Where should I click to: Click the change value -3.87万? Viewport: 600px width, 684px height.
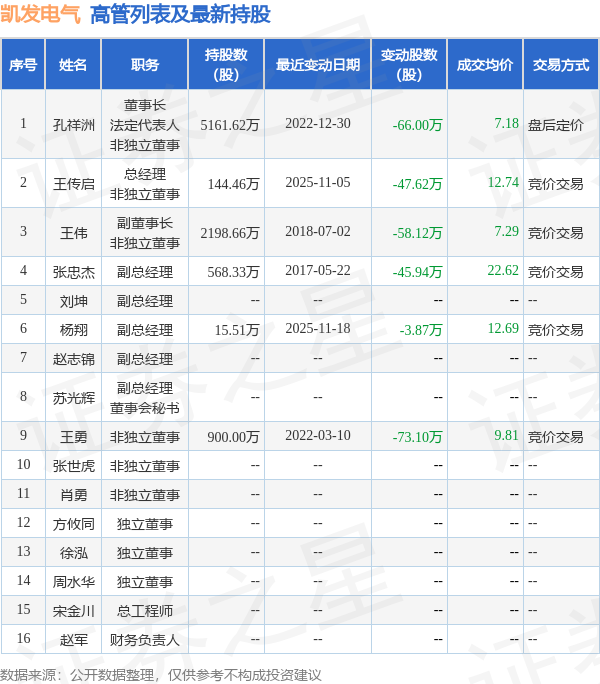[x=421, y=330]
